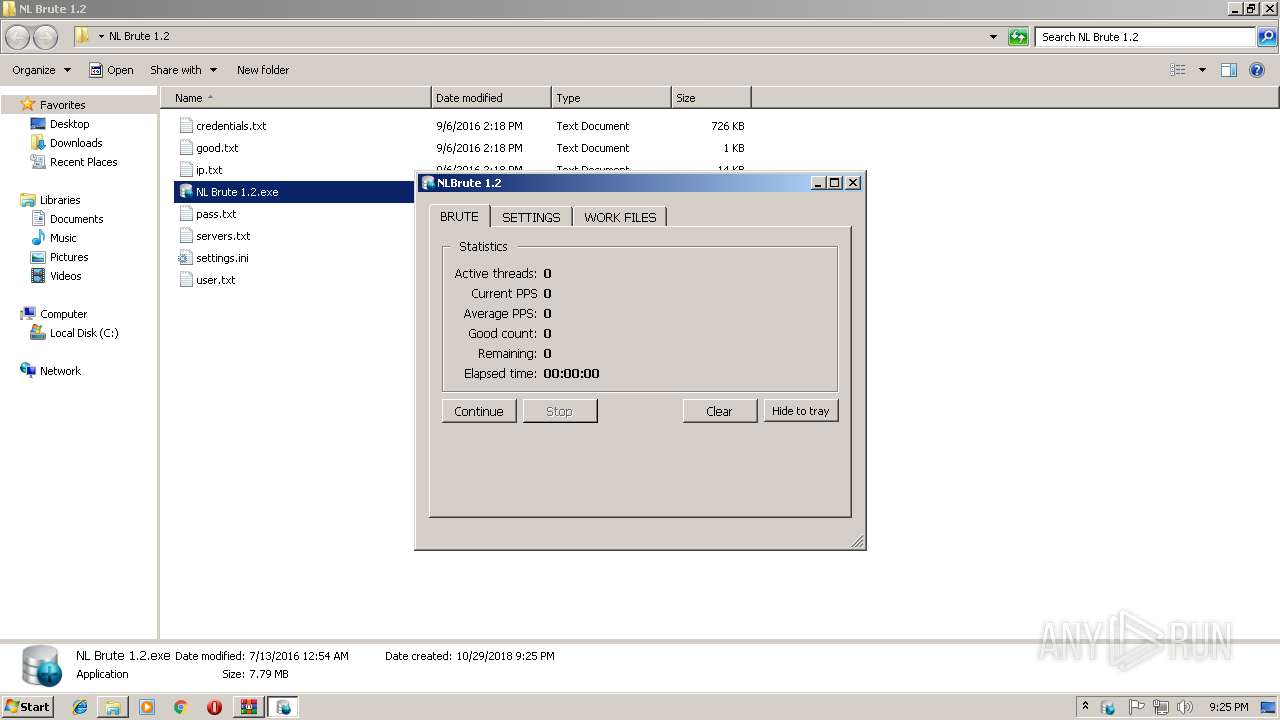Click the Clear button
Image resolution: width=1280 pixels, height=720 pixels.
point(720,411)
